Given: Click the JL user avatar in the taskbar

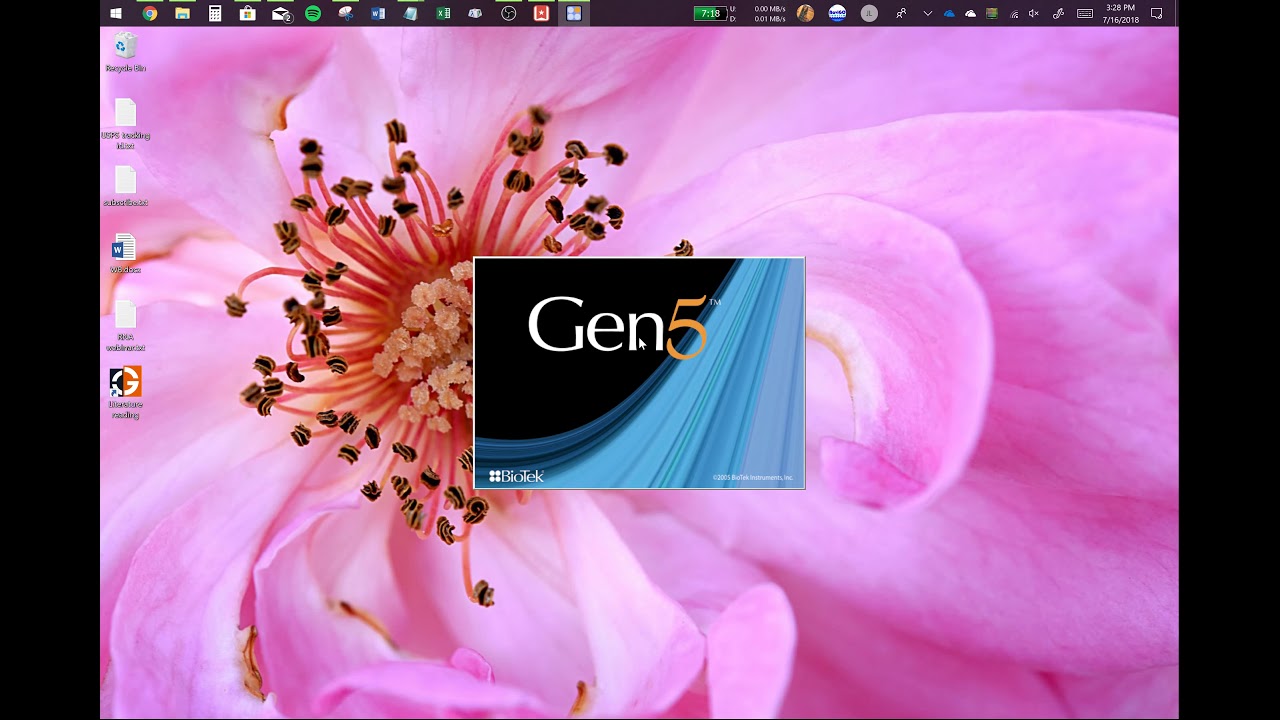Looking at the screenshot, I should click(870, 13).
